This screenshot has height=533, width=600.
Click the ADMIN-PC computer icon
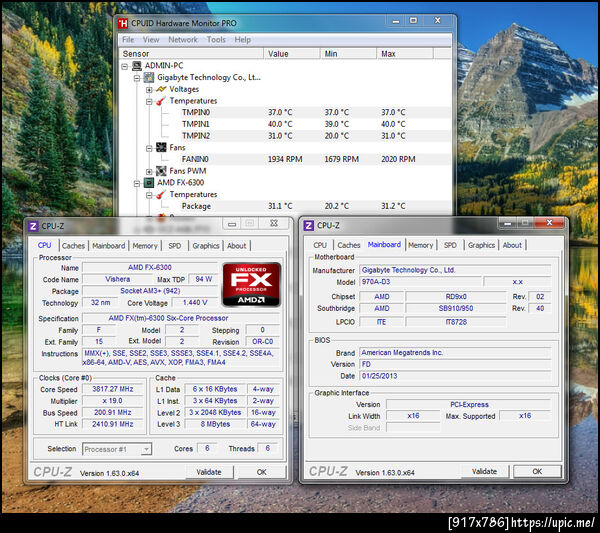click(x=137, y=66)
